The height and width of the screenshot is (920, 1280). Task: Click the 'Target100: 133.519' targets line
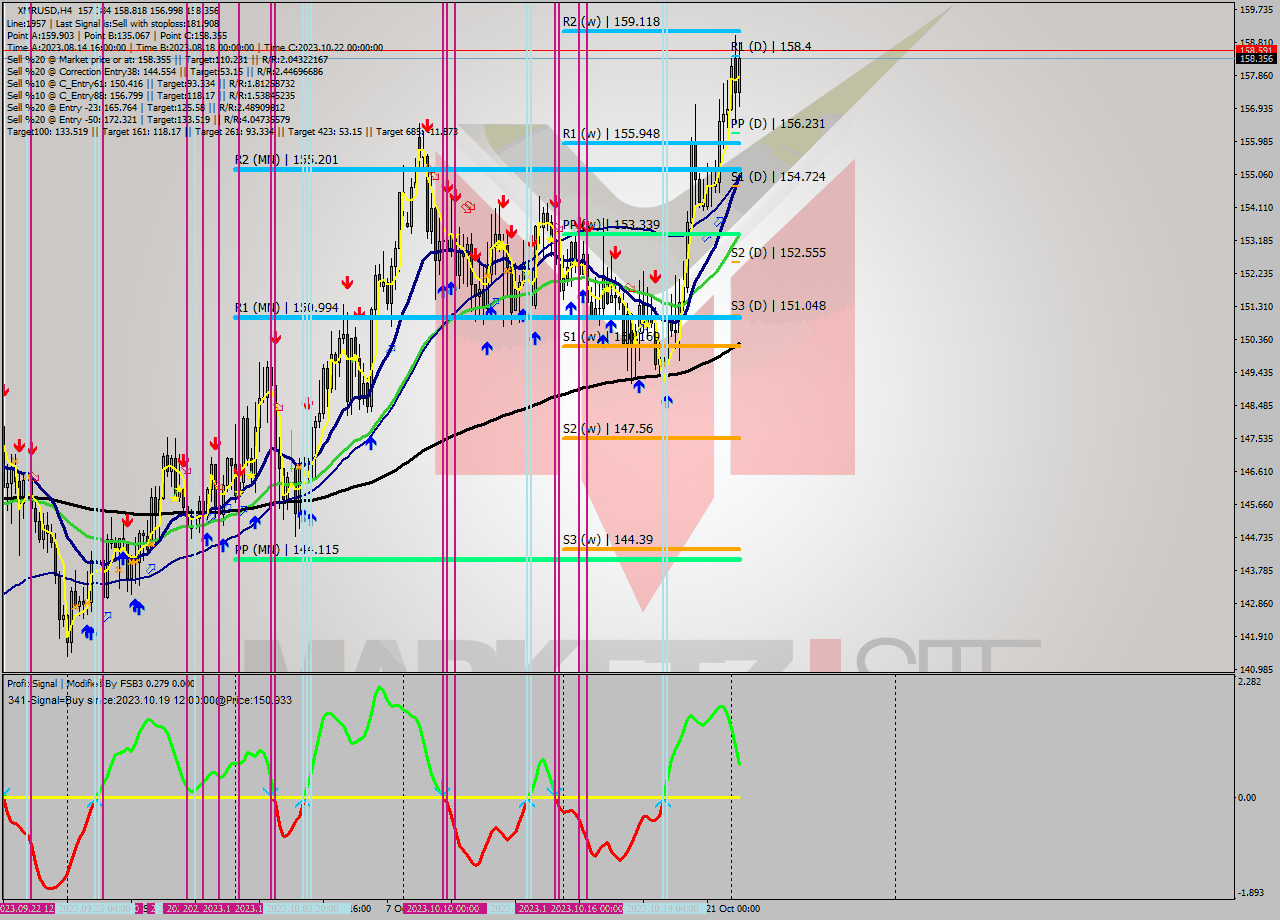[232, 131]
